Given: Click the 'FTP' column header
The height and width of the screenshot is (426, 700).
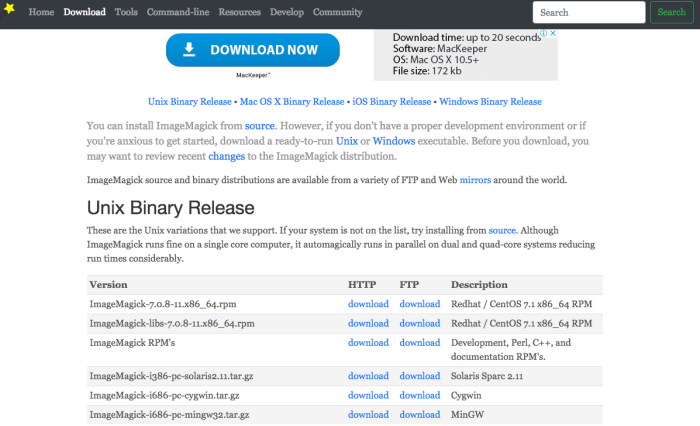Looking at the screenshot, I should click(409, 284).
